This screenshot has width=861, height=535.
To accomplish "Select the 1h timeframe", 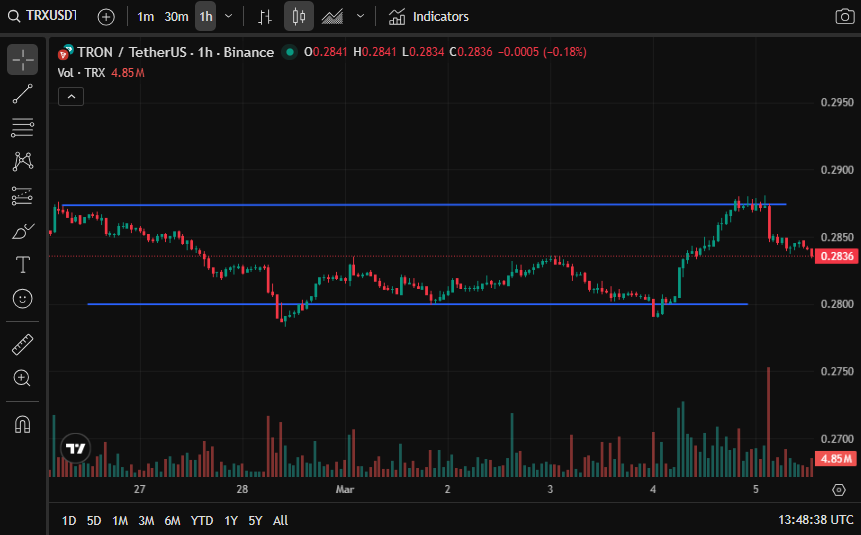I will pos(206,16).
